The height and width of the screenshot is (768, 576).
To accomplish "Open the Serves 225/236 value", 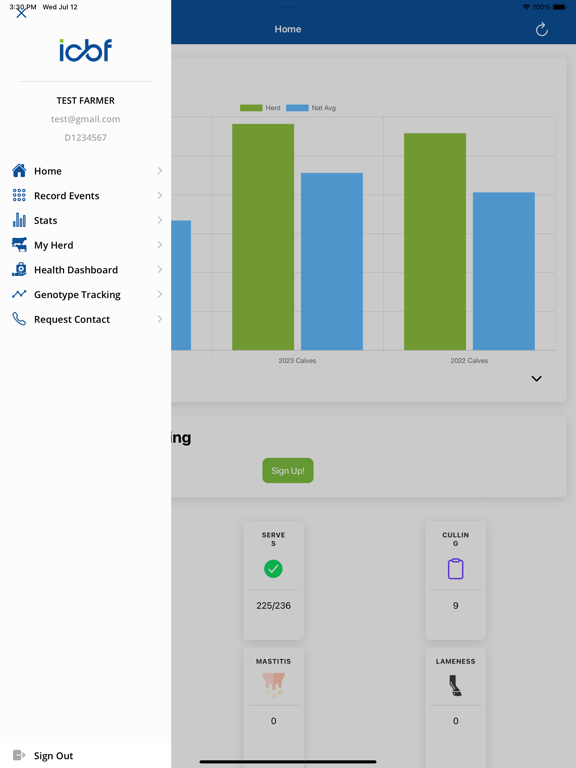I will pyautogui.click(x=273, y=605).
